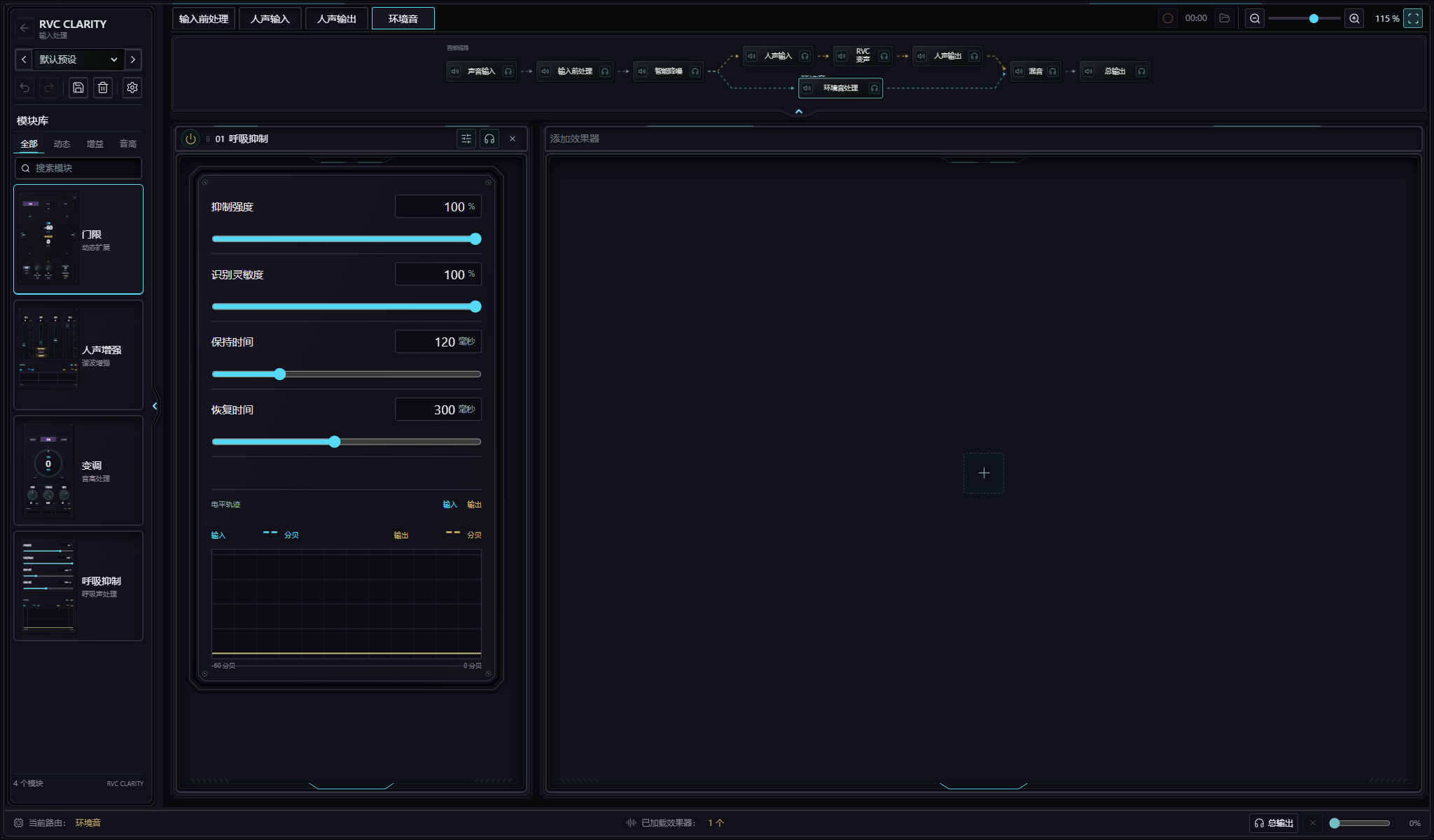Monitor the 智能降噪 node via headphone icon
Image resolution: width=1434 pixels, height=840 pixels.
pyautogui.click(x=695, y=71)
